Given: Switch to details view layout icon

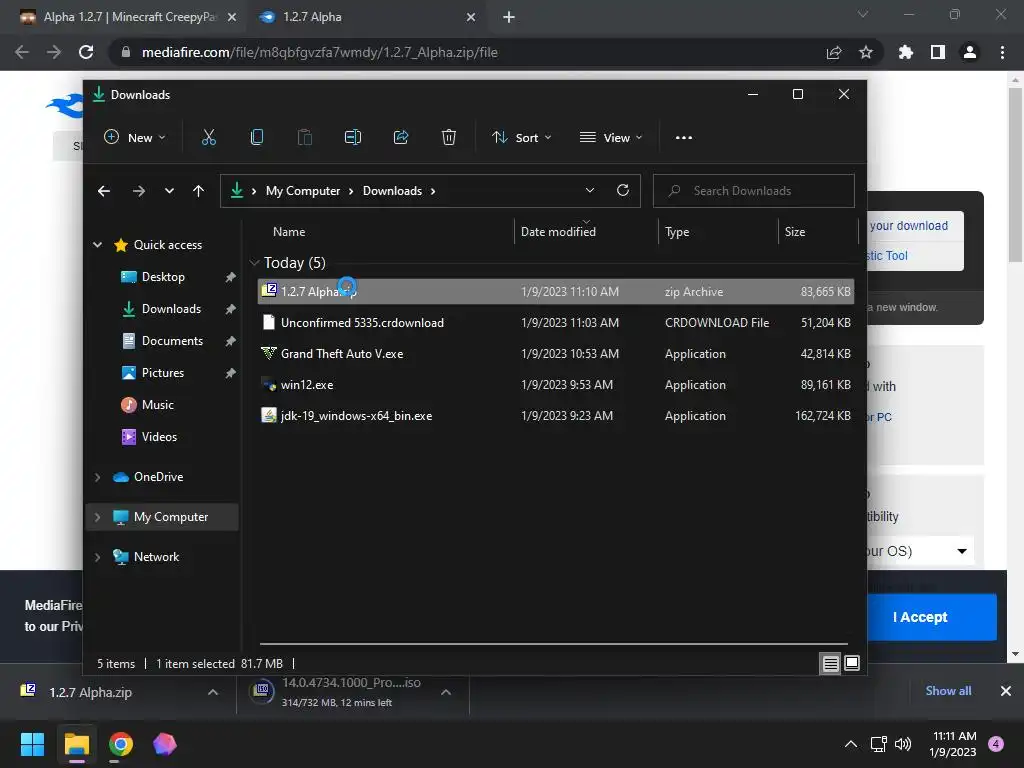Looking at the screenshot, I should pyautogui.click(x=831, y=664).
